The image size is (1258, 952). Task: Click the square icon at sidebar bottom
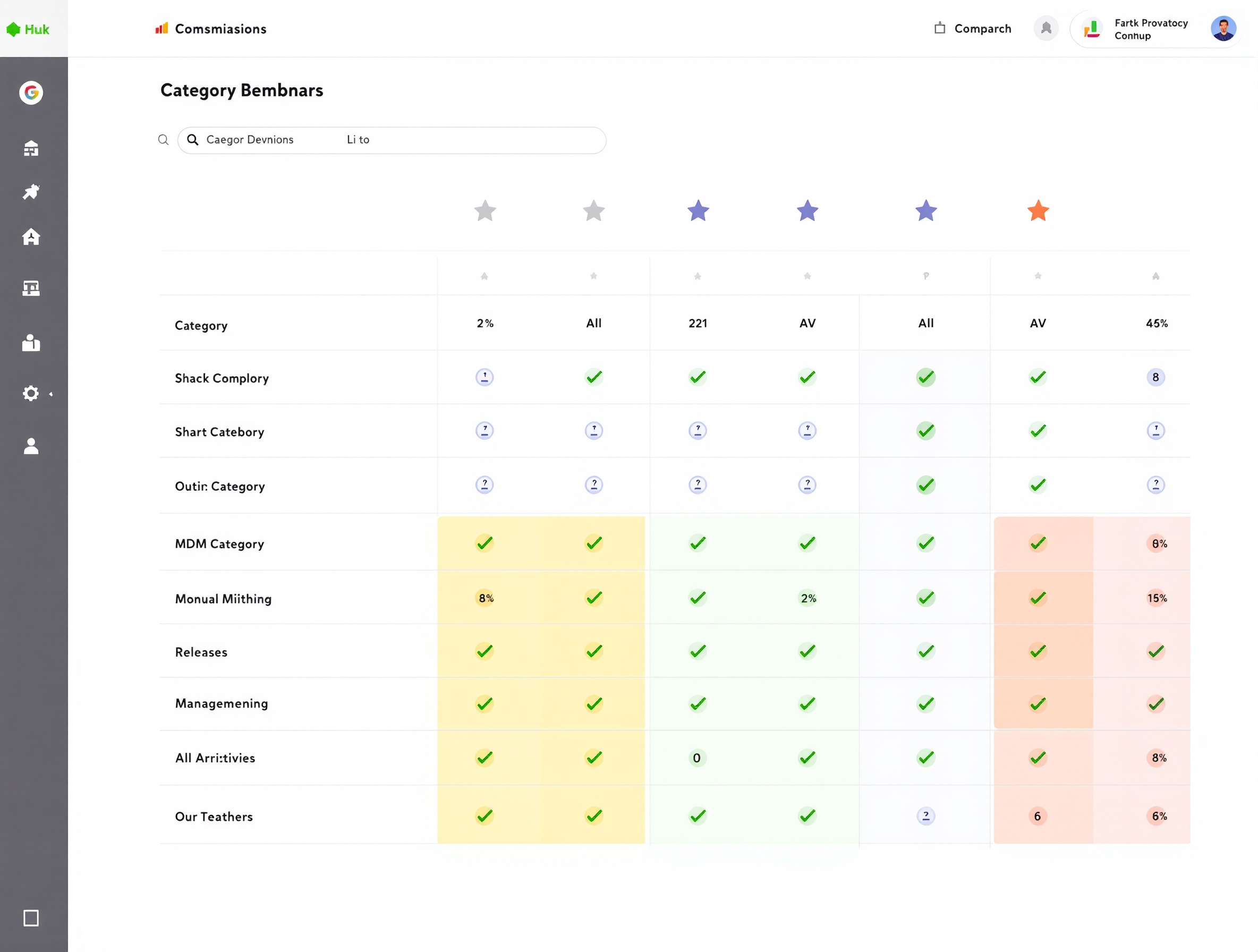click(x=31, y=918)
